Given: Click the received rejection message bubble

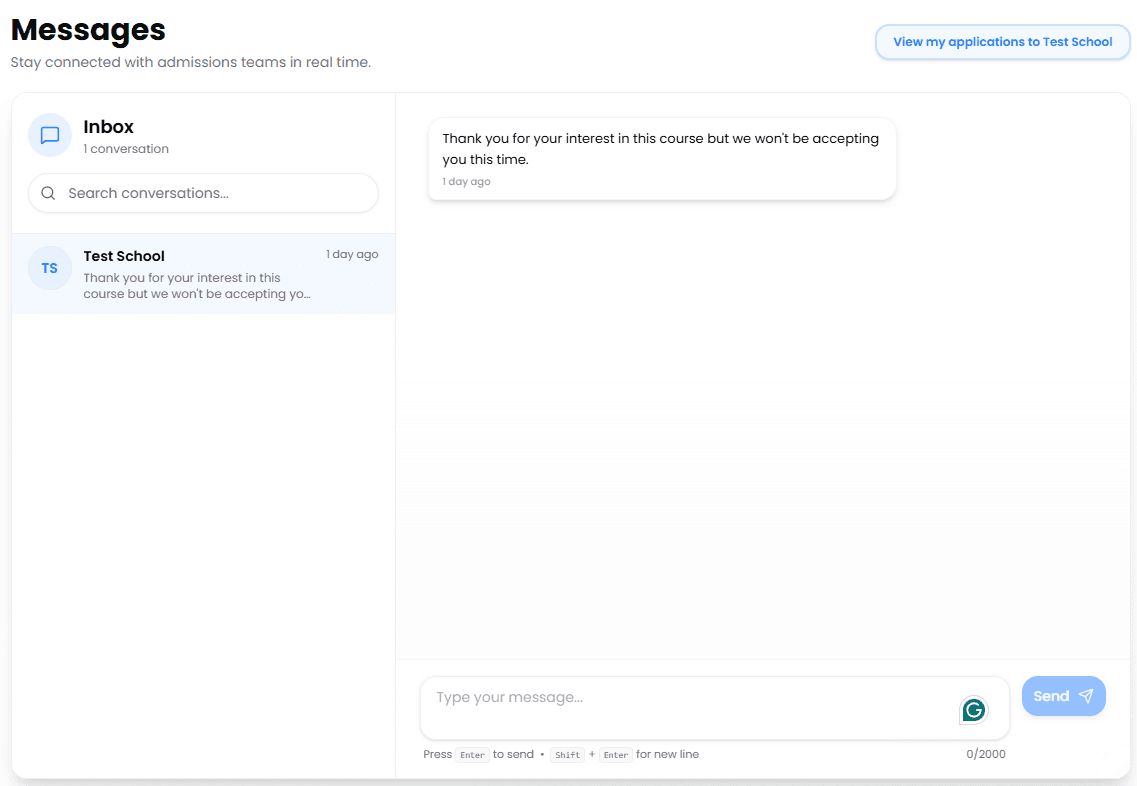Looking at the screenshot, I should (x=661, y=149).
